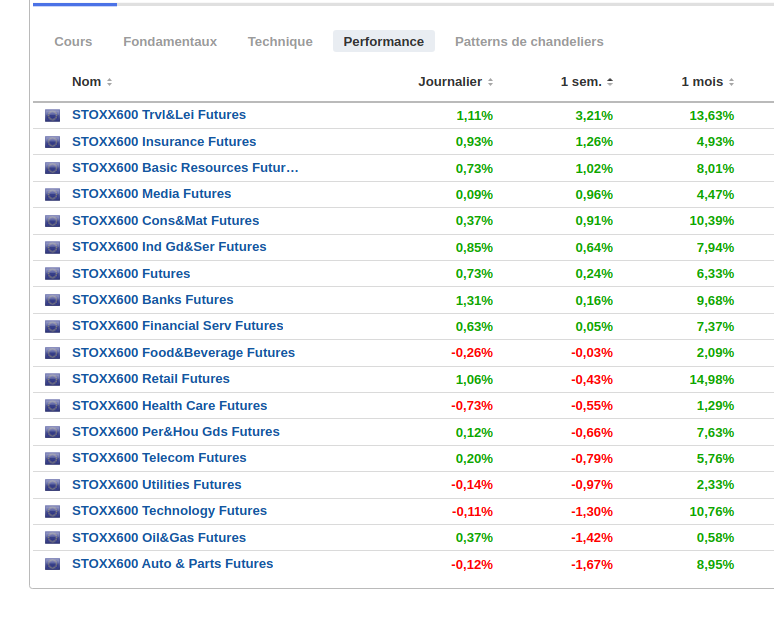Open the Fondamentaux tab
Viewport: 774px width, 623px height.
170,41
